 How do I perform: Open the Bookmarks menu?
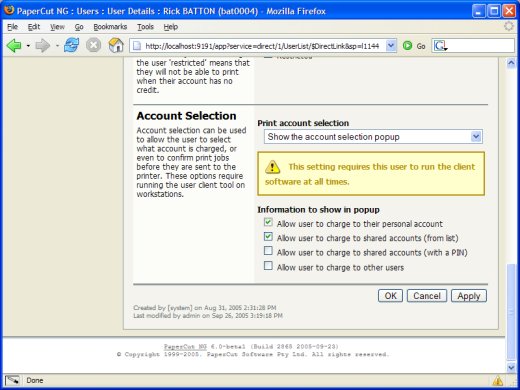[x=110, y=27]
